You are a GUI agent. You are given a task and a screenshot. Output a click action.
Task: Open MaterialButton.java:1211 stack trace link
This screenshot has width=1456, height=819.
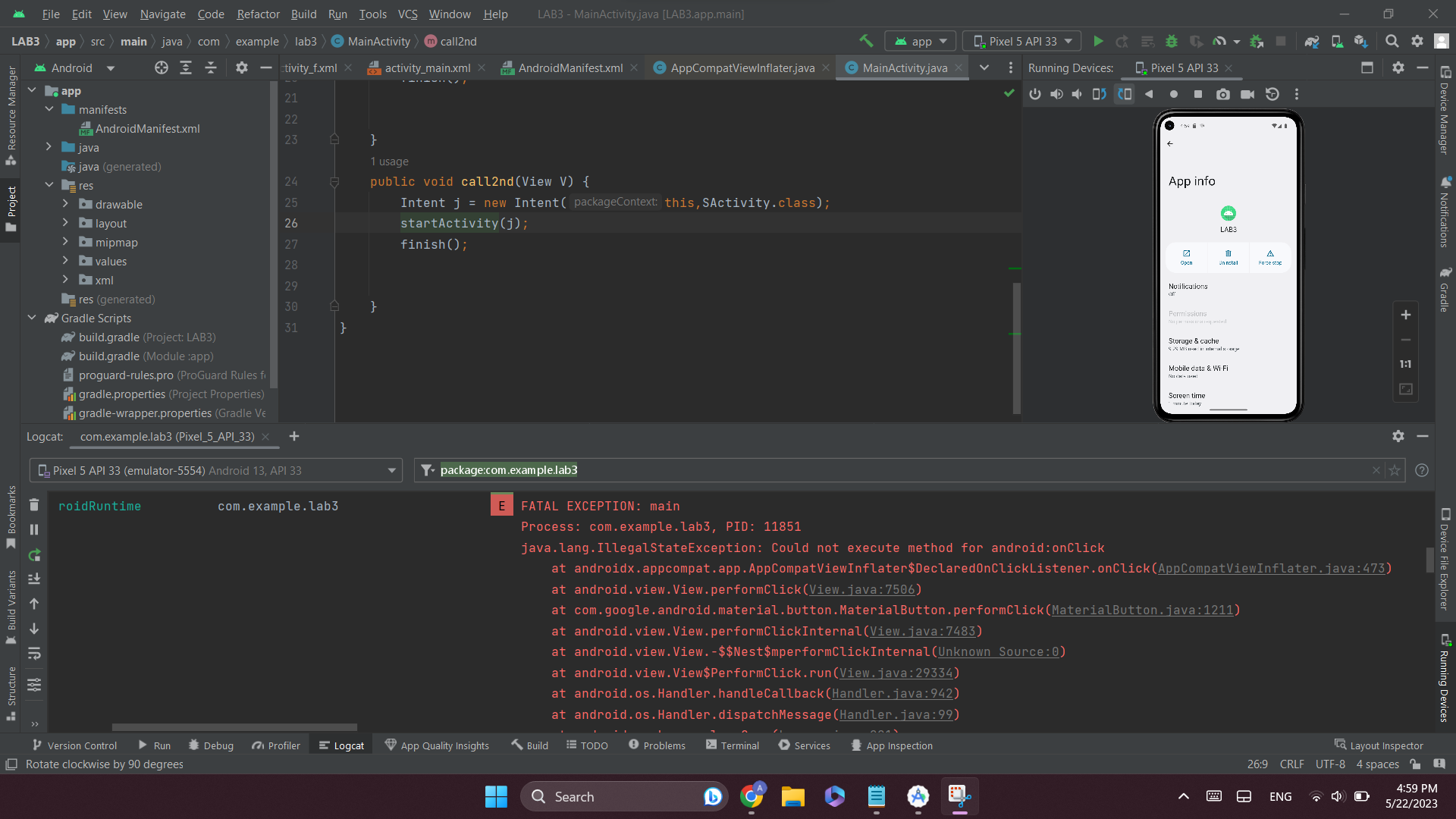click(1142, 610)
